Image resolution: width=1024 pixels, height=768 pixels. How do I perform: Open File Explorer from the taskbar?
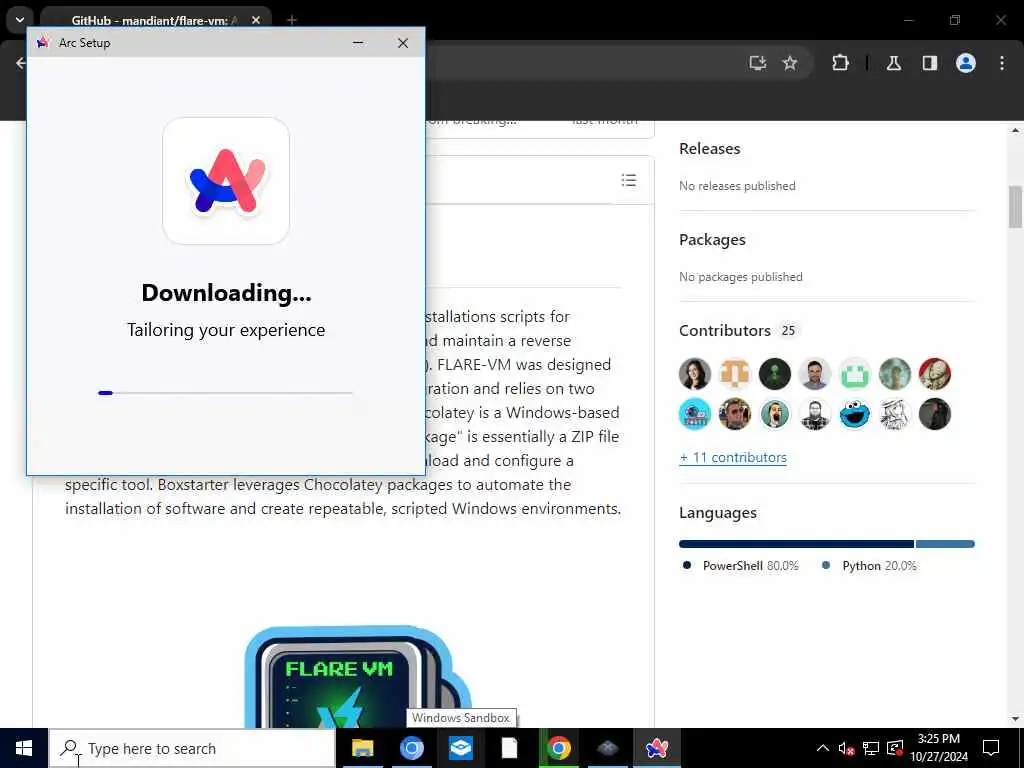pos(362,748)
